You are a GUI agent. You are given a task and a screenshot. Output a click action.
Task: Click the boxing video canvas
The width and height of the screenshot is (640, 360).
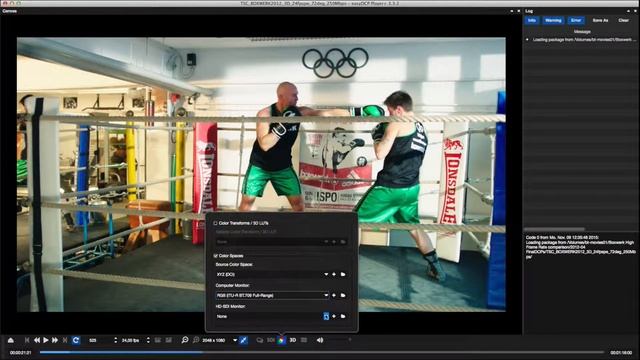(x=261, y=175)
